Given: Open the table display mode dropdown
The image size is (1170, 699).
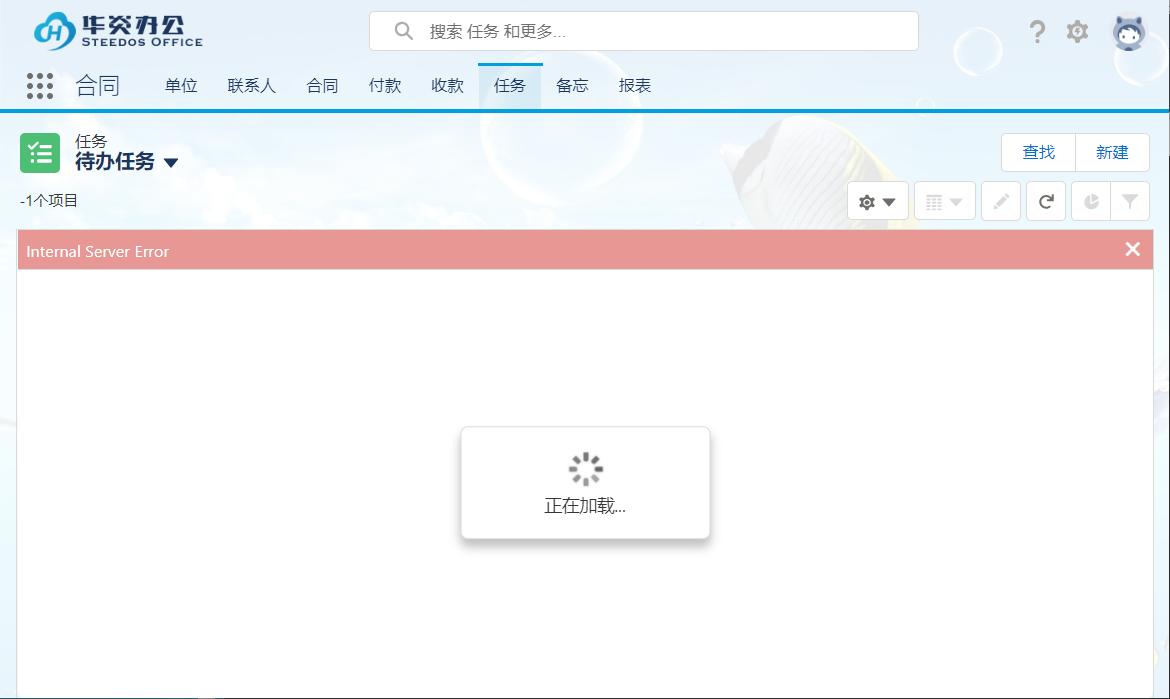Looking at the screenshot, I should (945, 201).
